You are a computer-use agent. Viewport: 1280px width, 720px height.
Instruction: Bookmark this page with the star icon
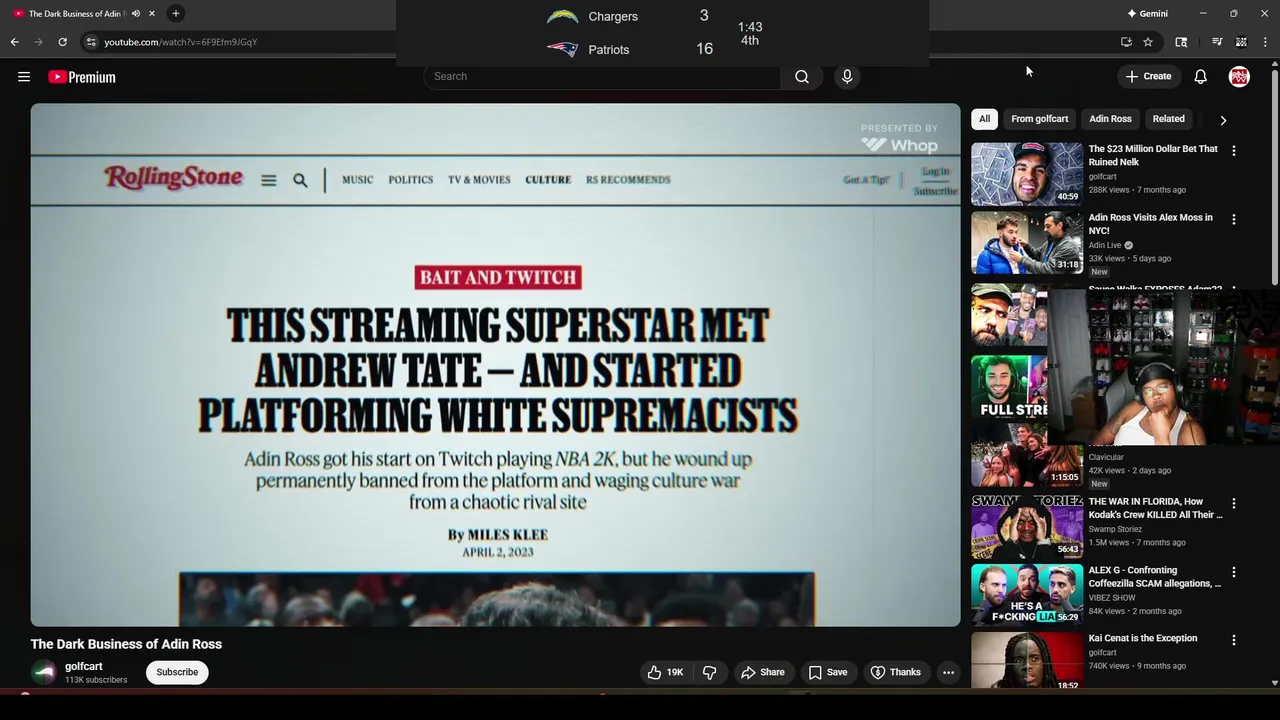pos(1148,42)
